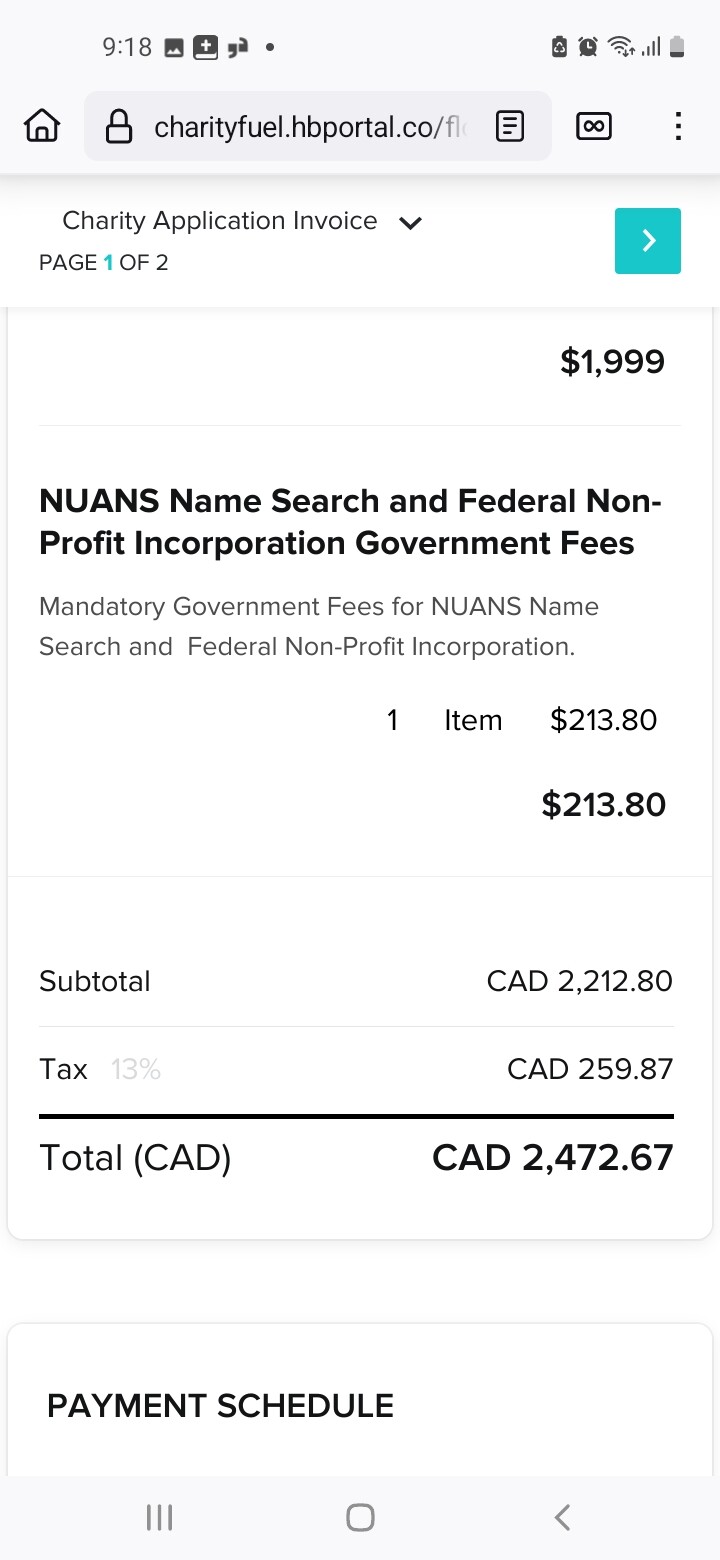Tap the Total CAD 2,472.67 amount
720x1560 pixels.
tap(552, 1158)
